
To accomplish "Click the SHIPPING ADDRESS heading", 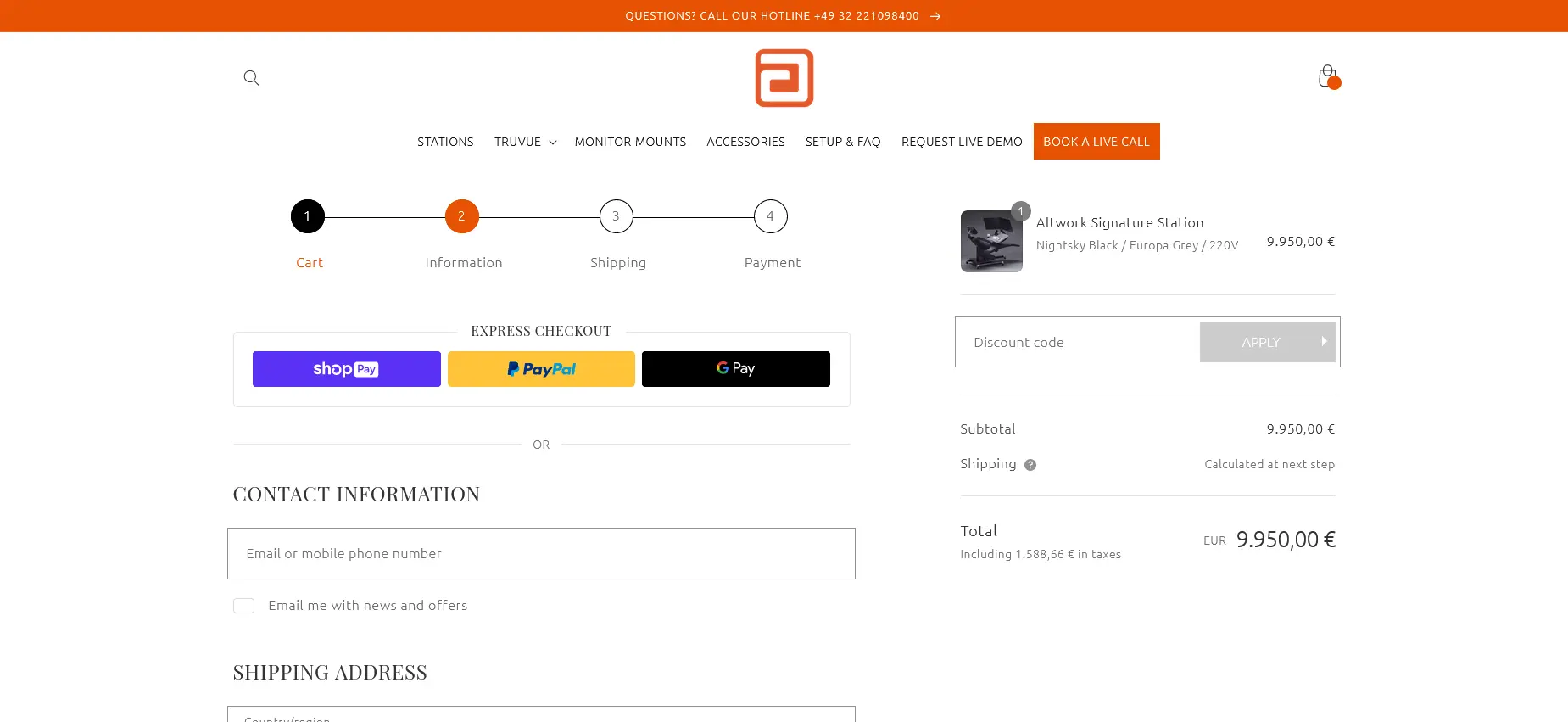I will [330, 673].
